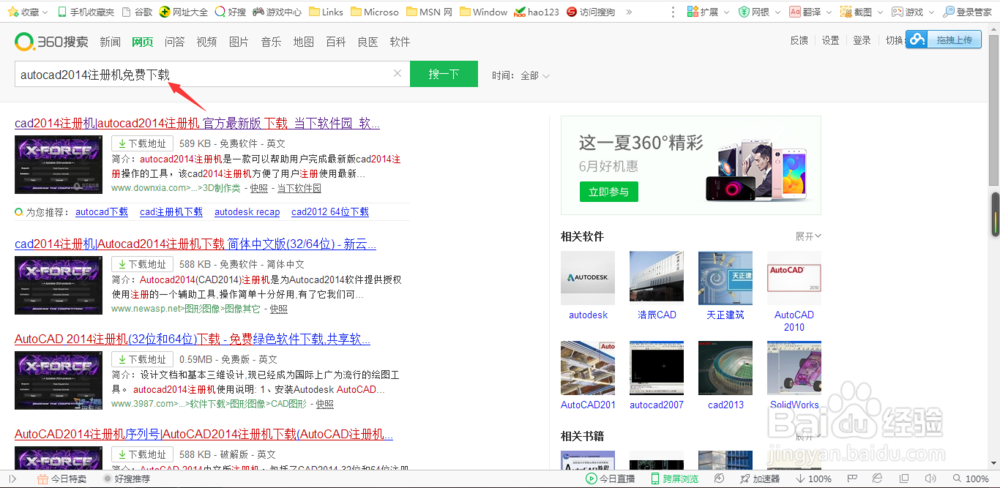The width and height of the screenshot is (1000, 488).
Task: Open the AutoCAD 2014注册机(32位和64位)下载 result link
Action: tap(192, 339)
